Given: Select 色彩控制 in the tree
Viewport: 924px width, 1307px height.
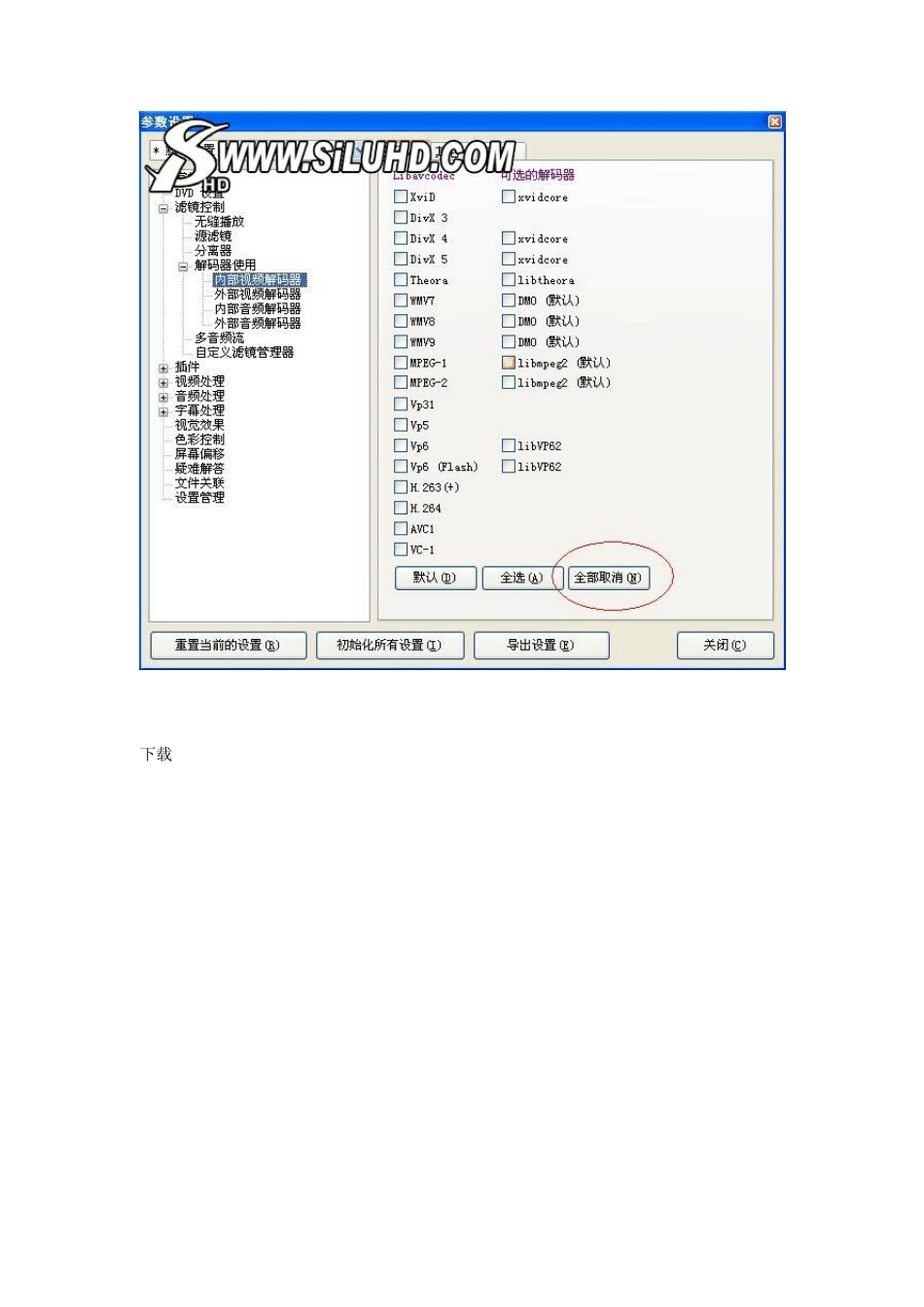Looking at the screenshot, I should tap(199, 440).
